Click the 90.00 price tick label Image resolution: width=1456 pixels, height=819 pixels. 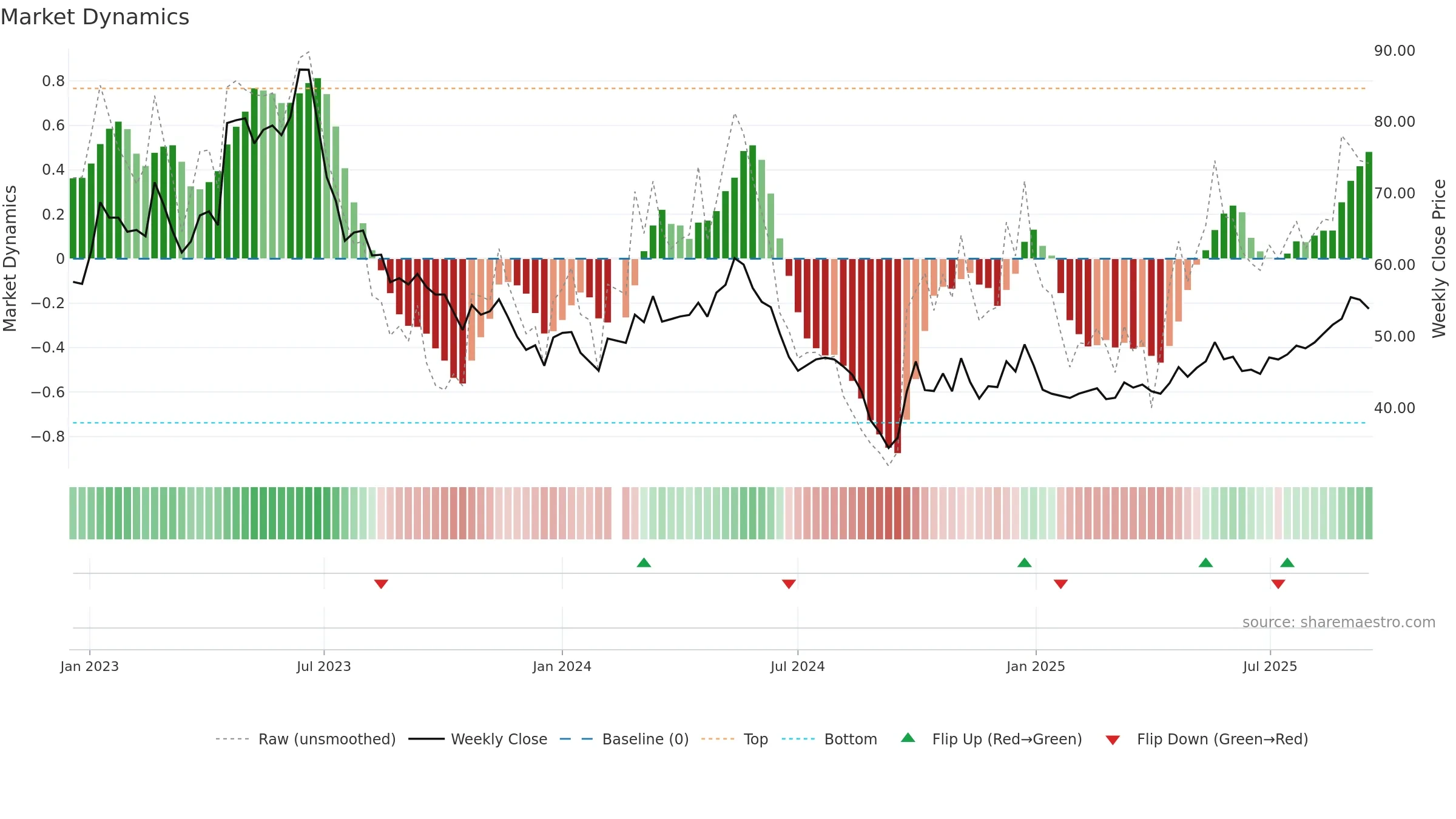(x=1395, y=50)
